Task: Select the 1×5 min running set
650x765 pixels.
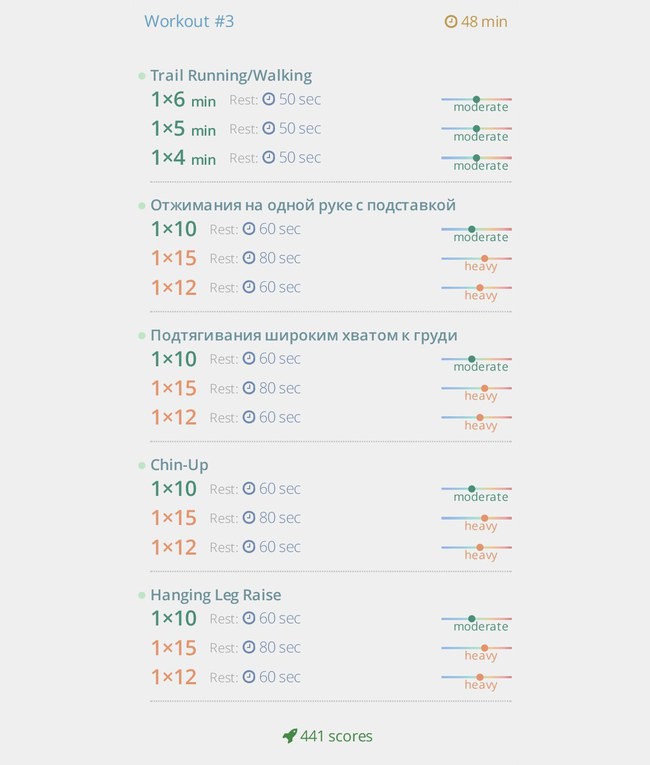Action: tap(183, 129)
